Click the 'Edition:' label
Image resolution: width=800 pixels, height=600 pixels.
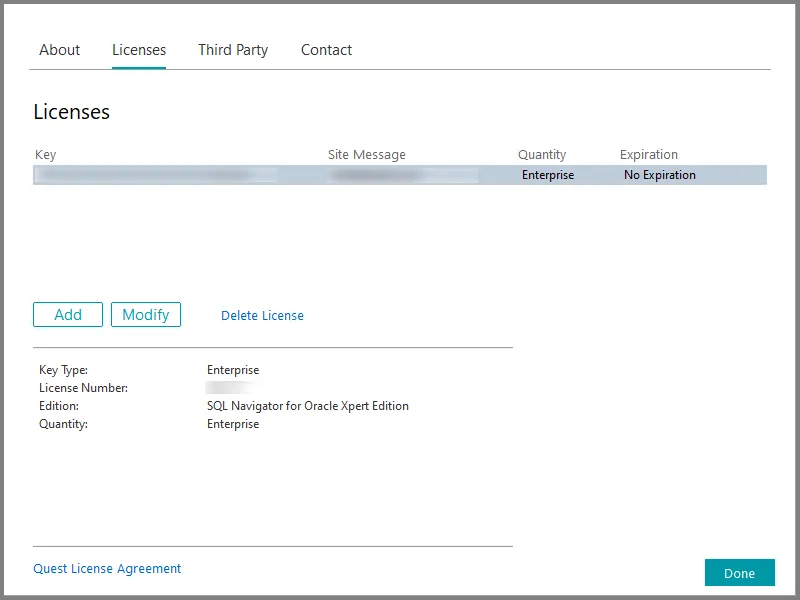(59, 406)
